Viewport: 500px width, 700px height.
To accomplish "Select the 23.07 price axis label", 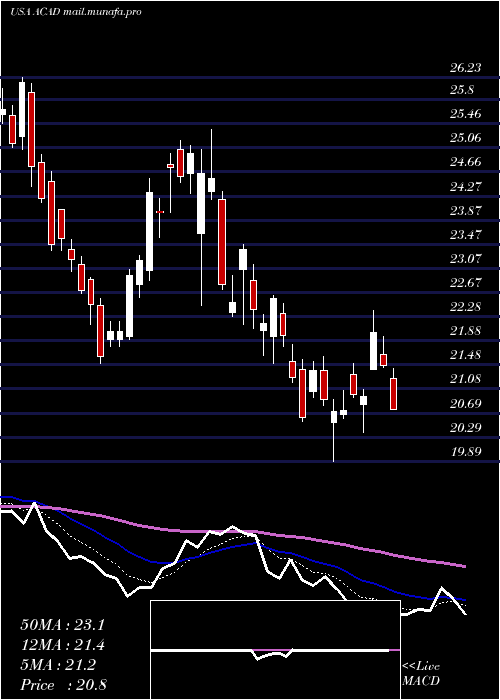I will [x=465, y=258].
